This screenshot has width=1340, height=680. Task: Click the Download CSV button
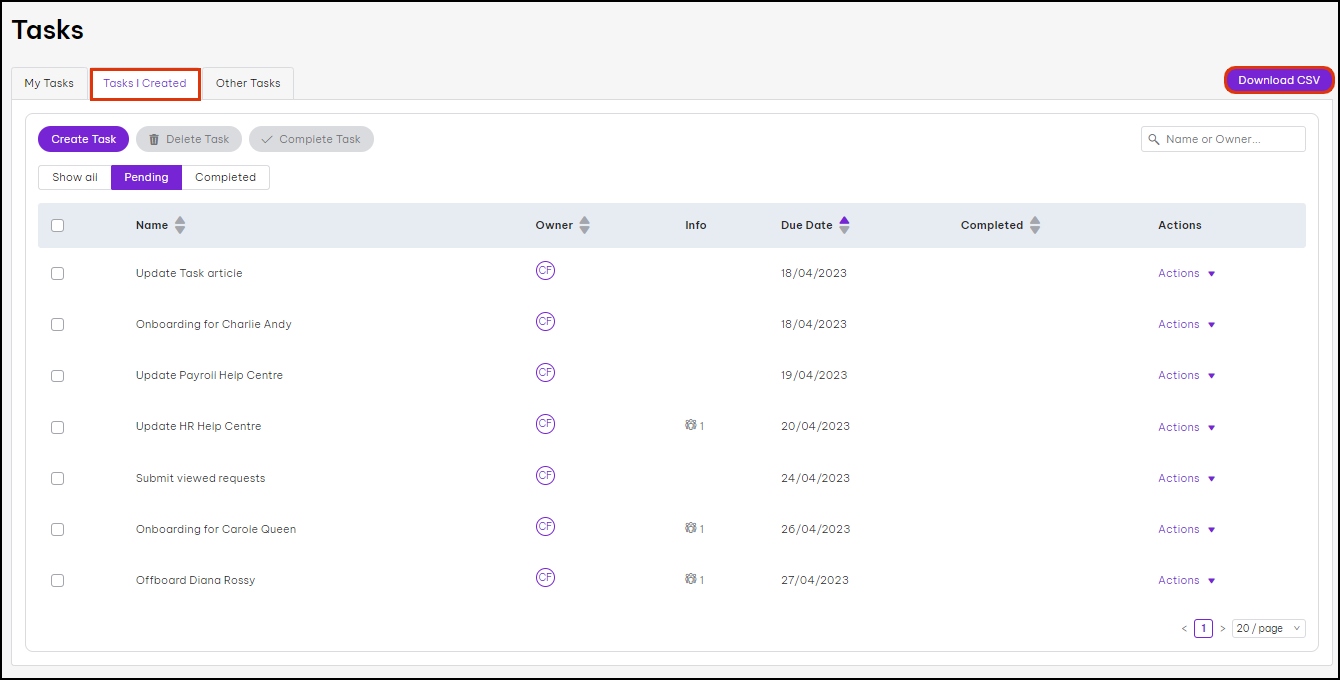click(1279, 80)
